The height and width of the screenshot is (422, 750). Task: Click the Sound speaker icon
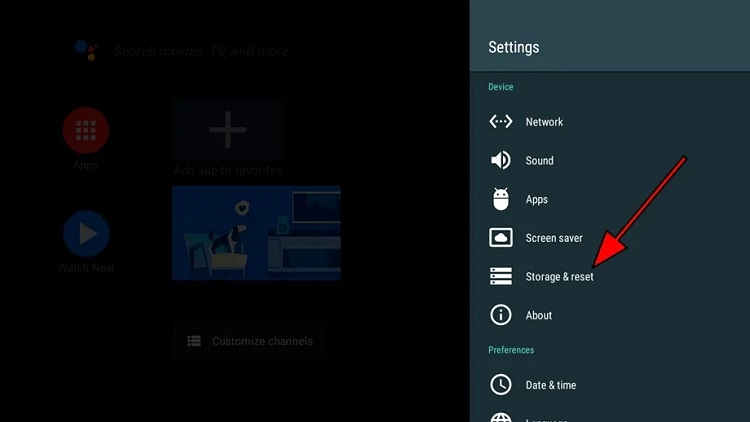[500, 160]
